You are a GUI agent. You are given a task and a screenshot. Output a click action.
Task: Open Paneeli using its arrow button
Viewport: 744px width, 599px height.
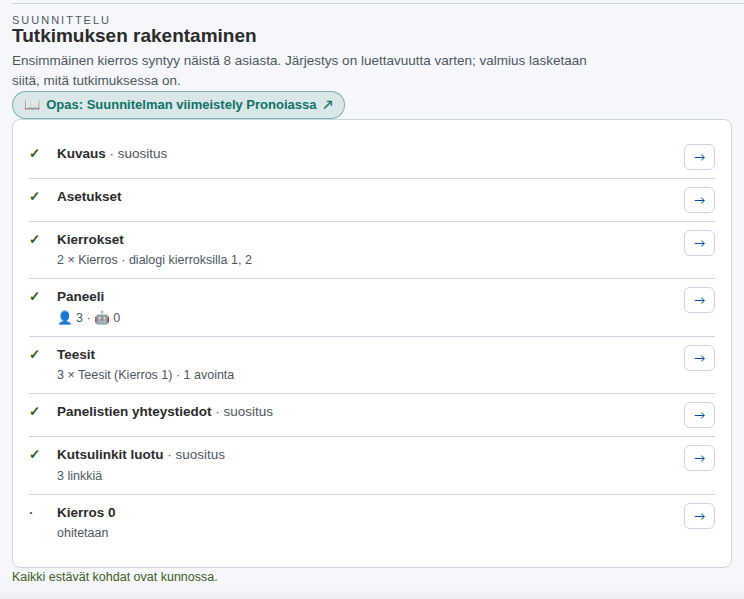699,300
